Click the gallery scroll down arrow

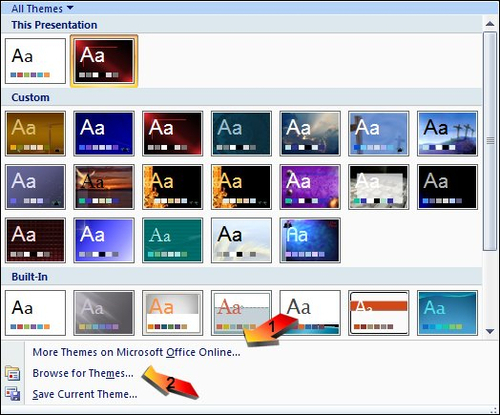tap(490, 331)
